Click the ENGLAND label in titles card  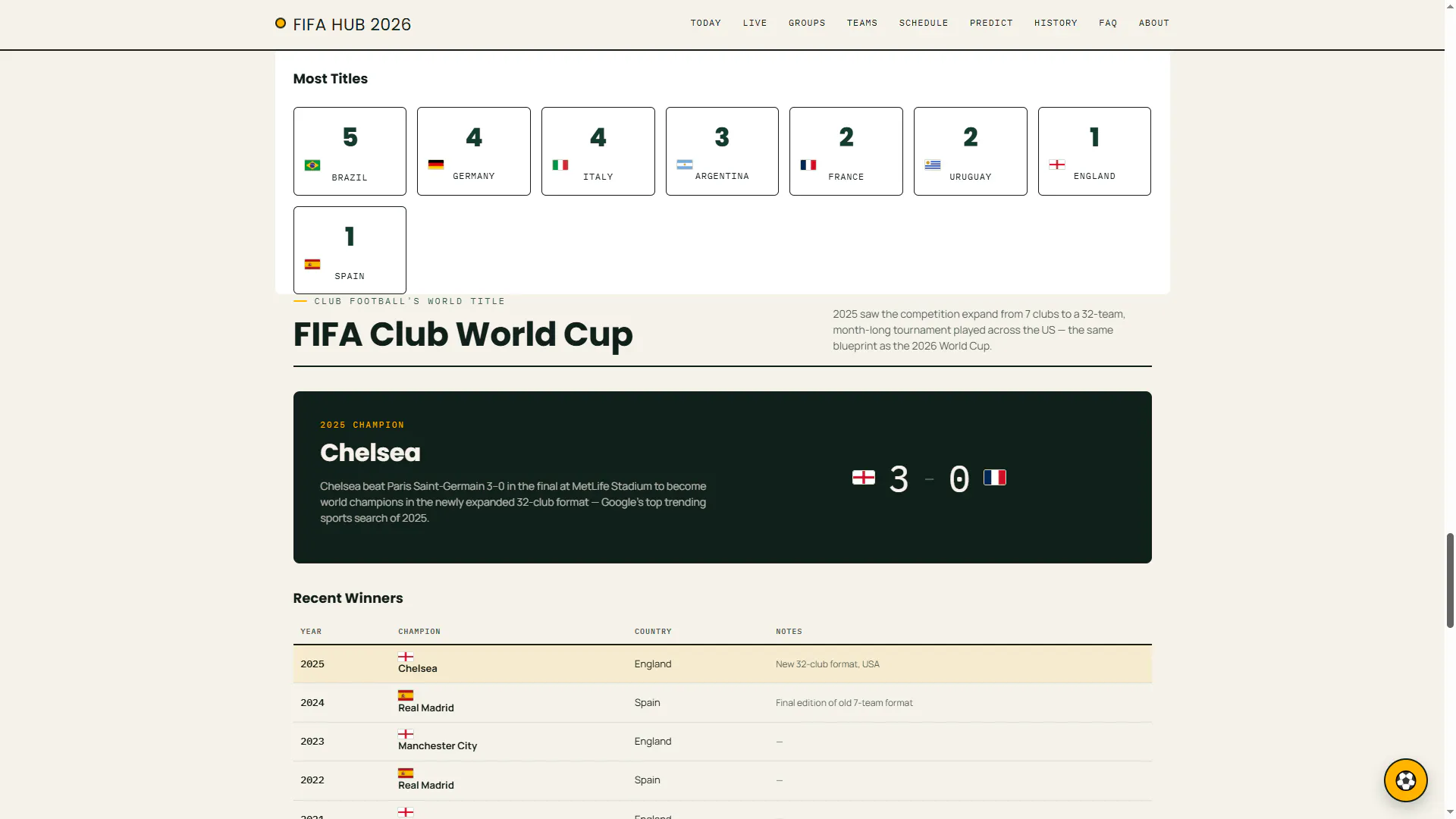pyautogui.click(x=1094, y=177)
